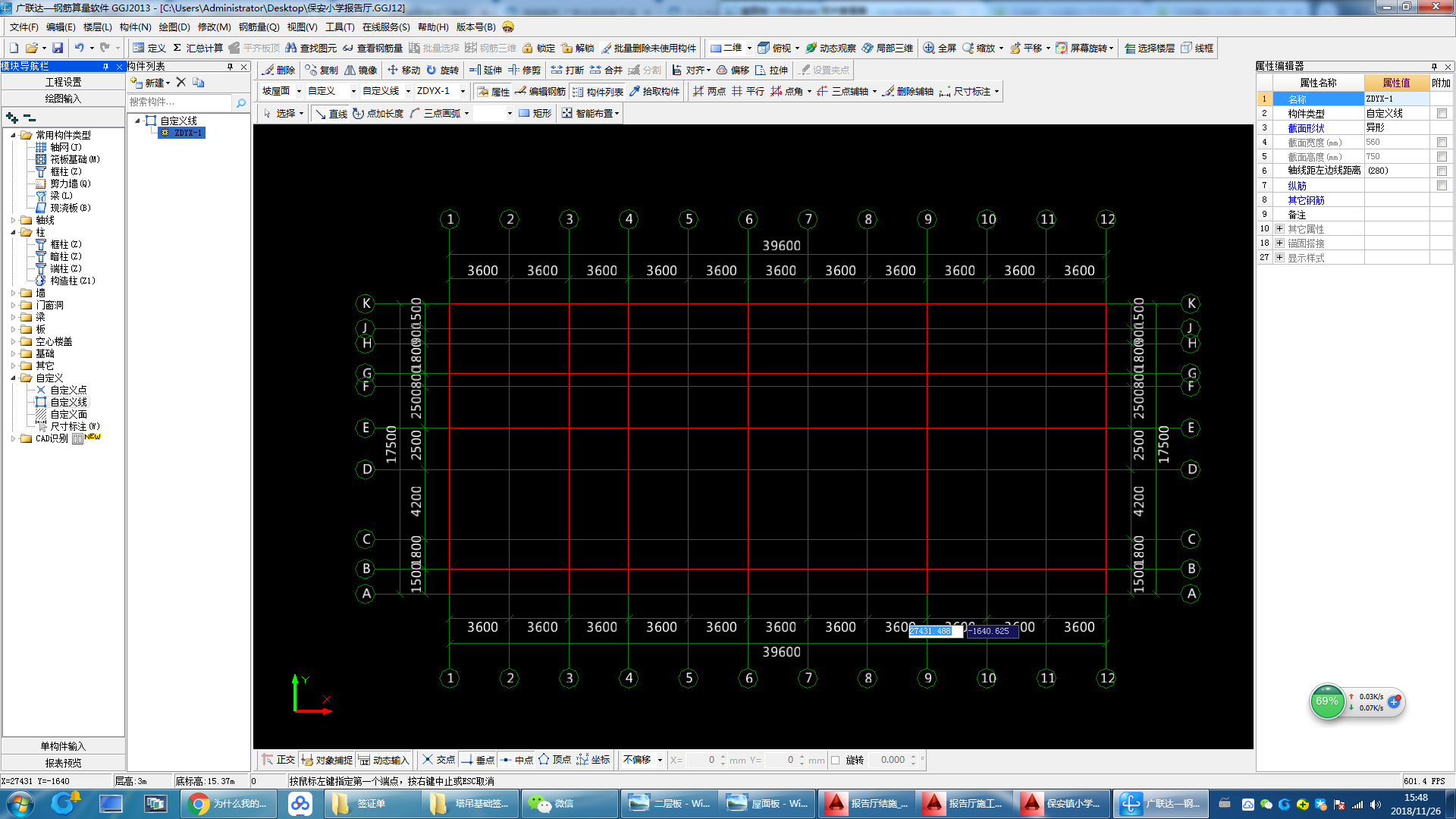The image size is (1456, 819).
Task: Click into the 搜索构件 search field
Action: point(180,102)
